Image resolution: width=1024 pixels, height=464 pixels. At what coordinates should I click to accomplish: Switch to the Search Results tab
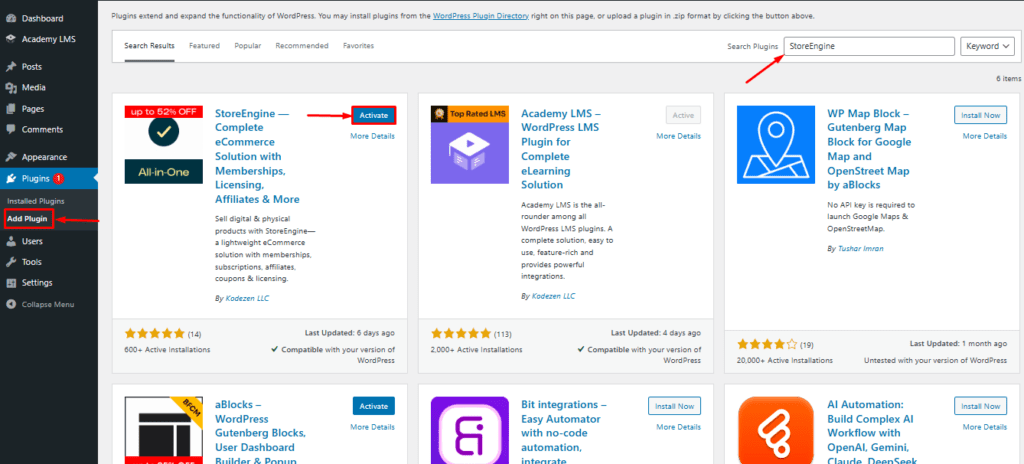tap(150, 46)
